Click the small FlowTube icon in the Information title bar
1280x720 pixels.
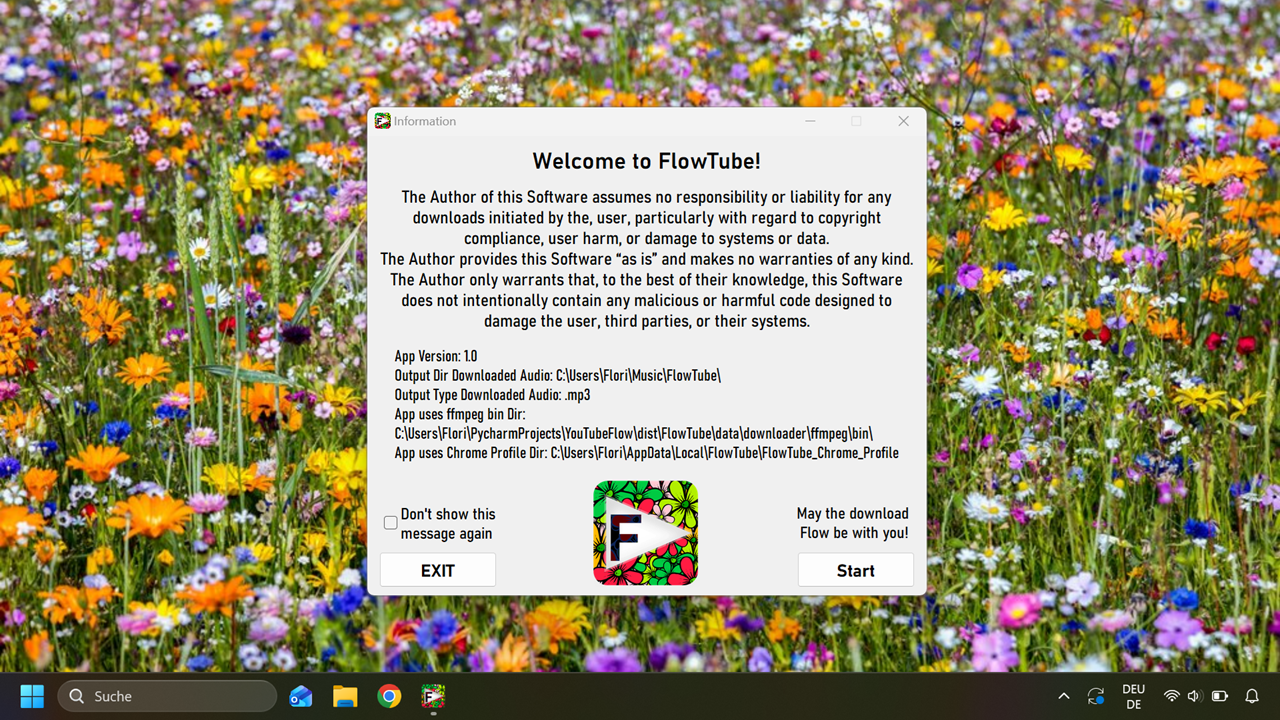coord(382,121)
